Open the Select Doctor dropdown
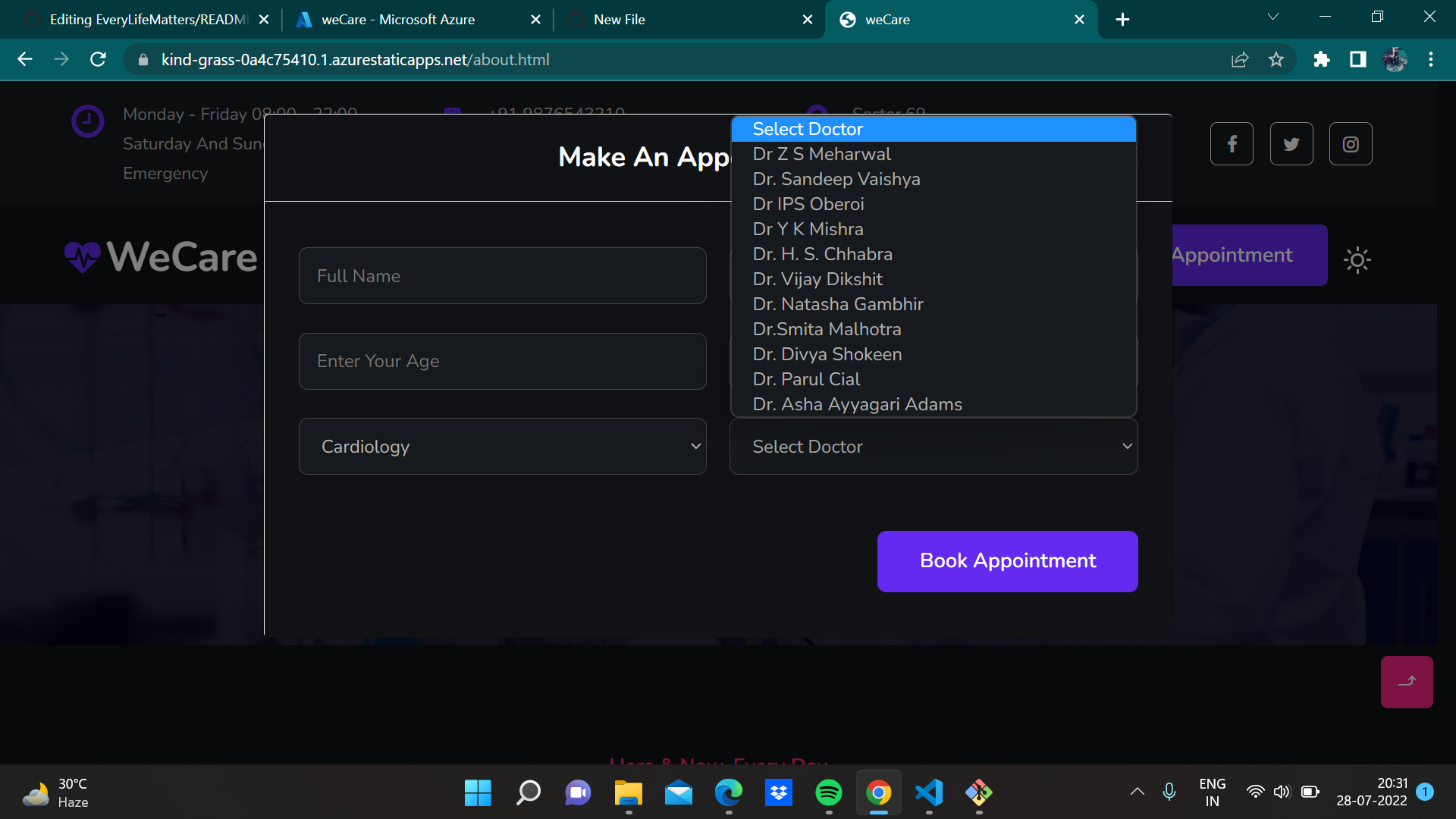Image resolution: width=1456 pixels, height=819 pixels. 933,446
